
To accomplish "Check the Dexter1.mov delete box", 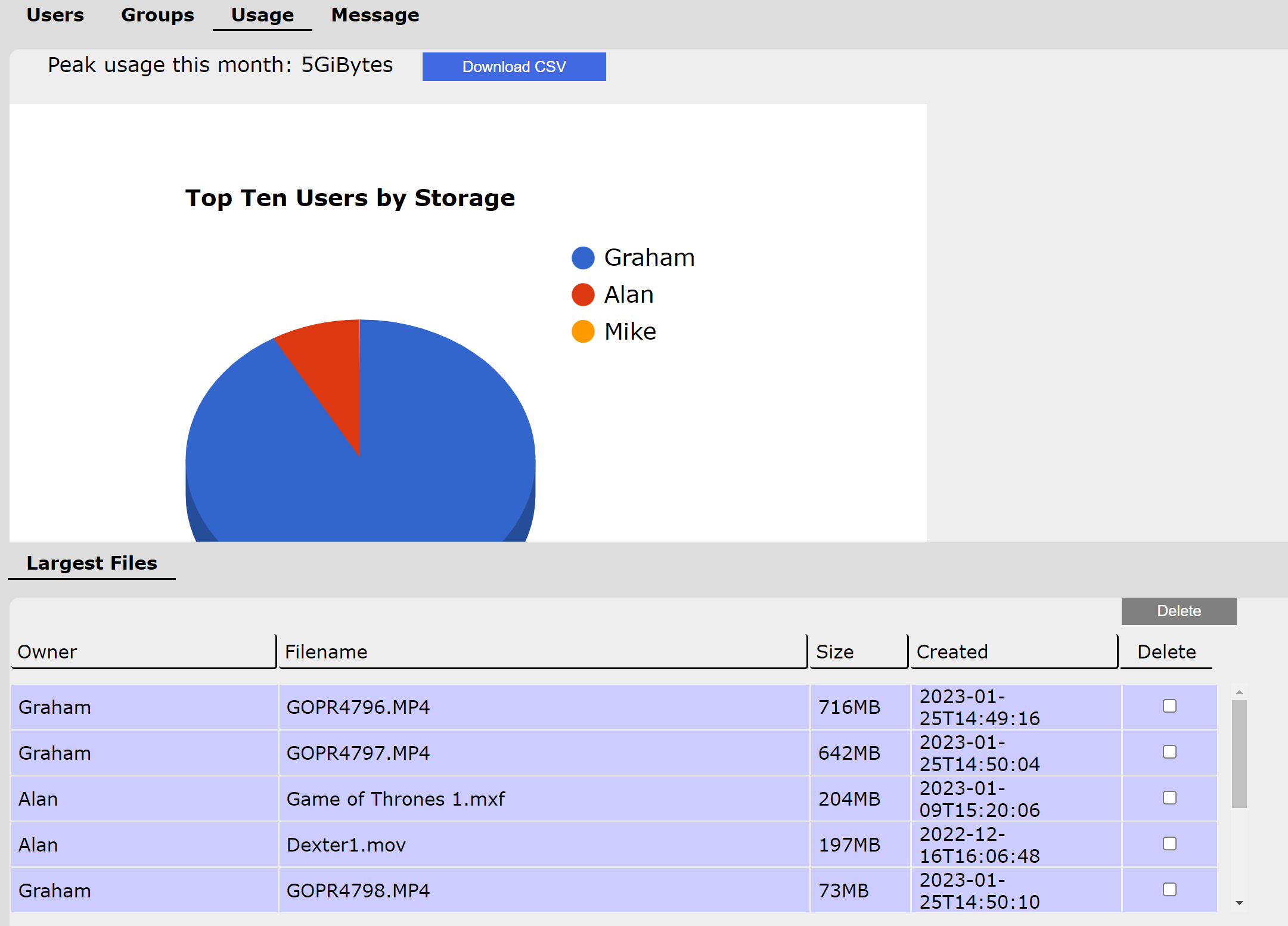I will click(1169, 844).
